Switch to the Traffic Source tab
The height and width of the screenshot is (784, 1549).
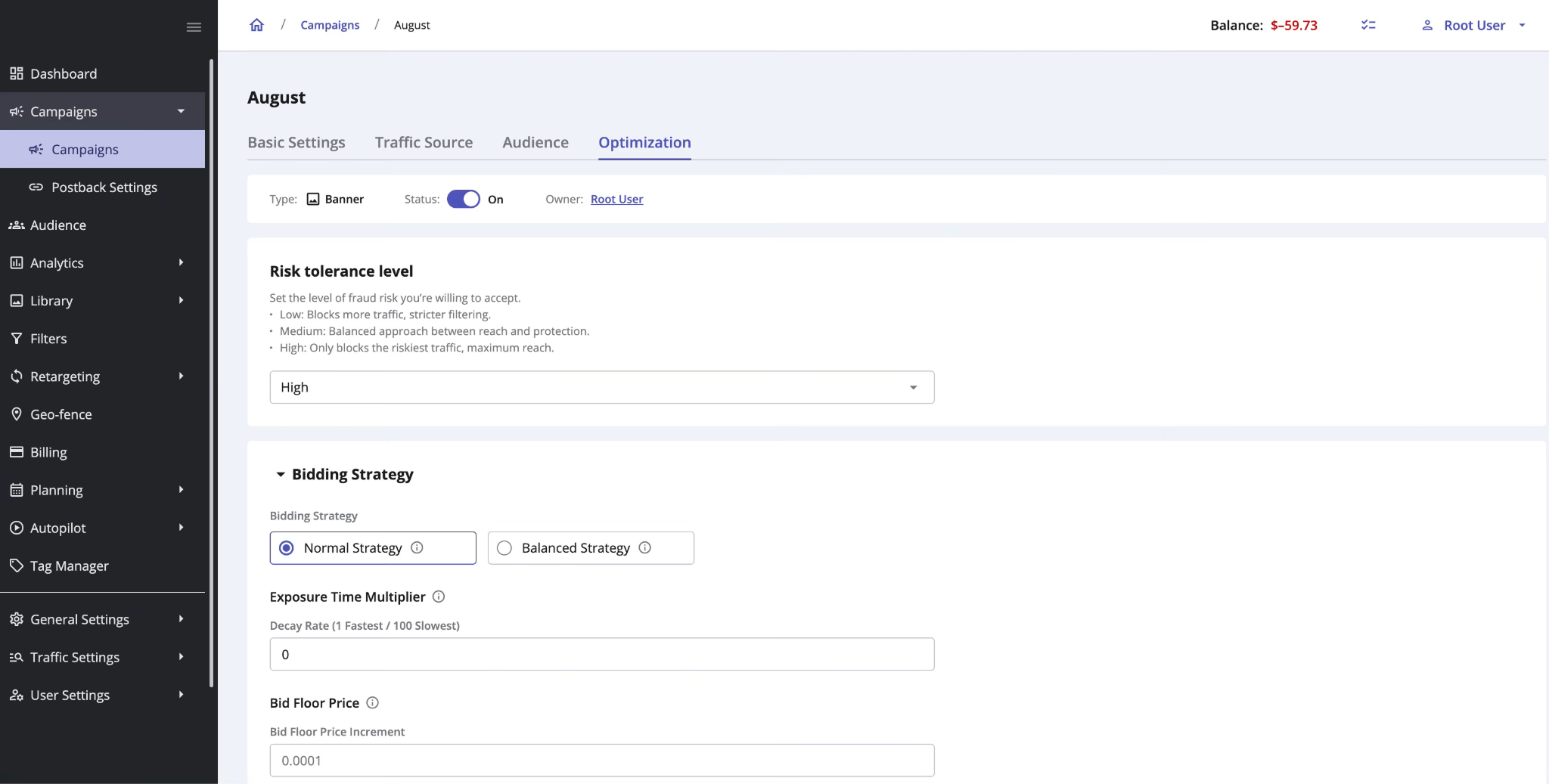pos(423,142)
